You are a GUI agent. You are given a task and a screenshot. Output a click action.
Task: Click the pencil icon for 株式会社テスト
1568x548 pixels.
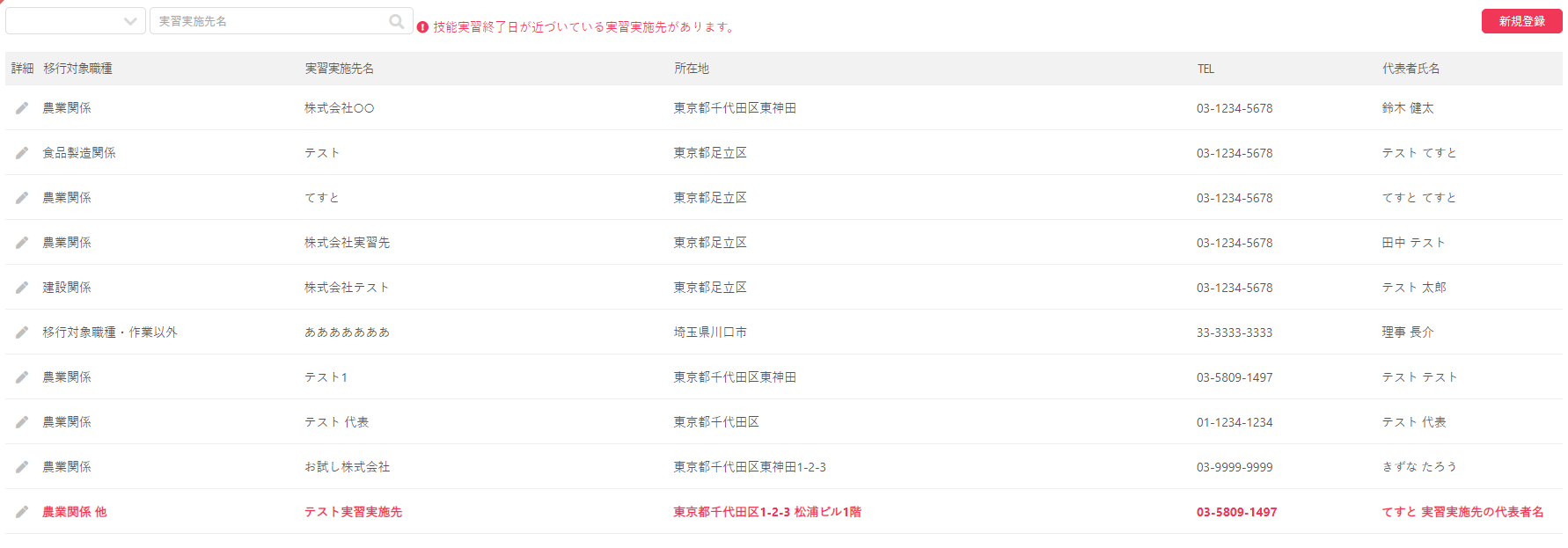[22, 288]
